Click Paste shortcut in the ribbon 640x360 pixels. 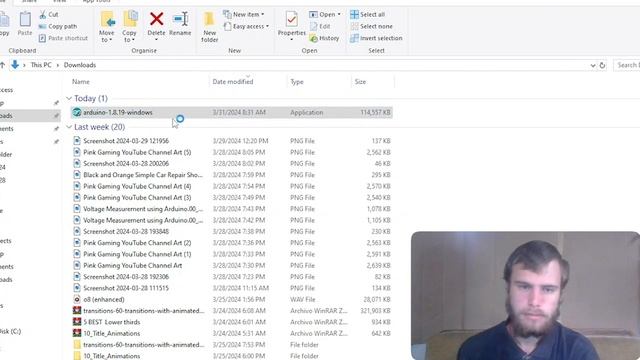click(63, 38)
